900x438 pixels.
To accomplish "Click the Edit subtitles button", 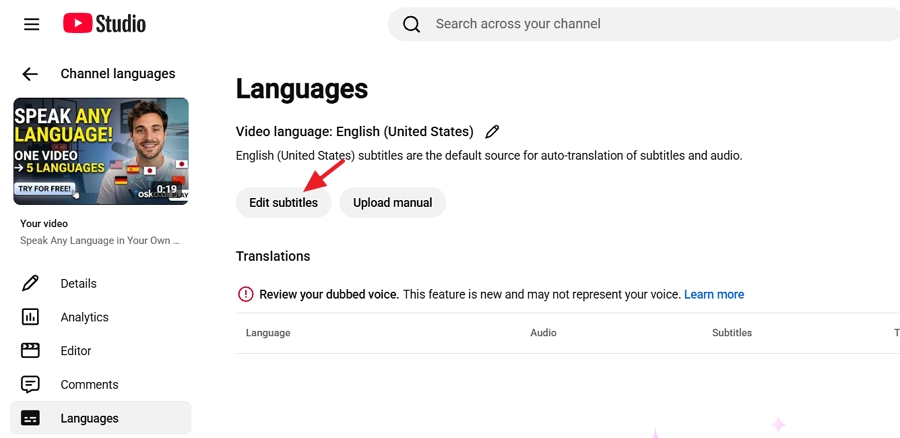I will 284,203.
